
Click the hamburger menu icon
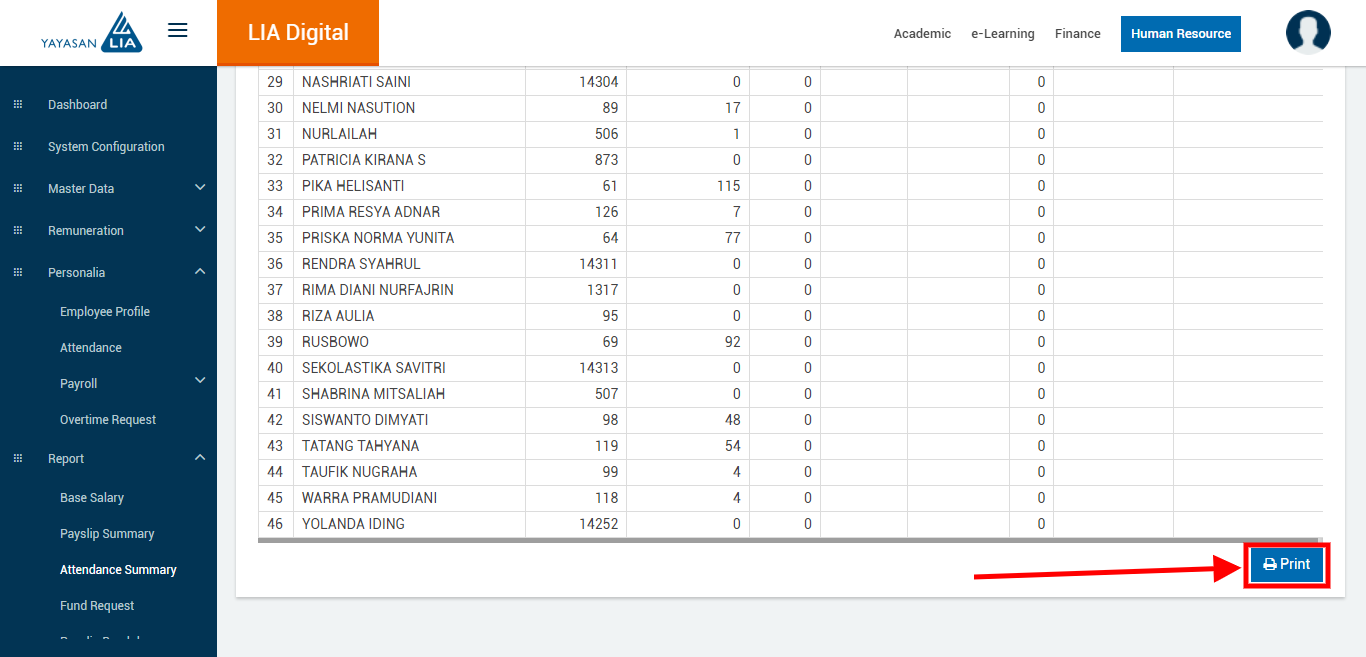tap(177, 31)
